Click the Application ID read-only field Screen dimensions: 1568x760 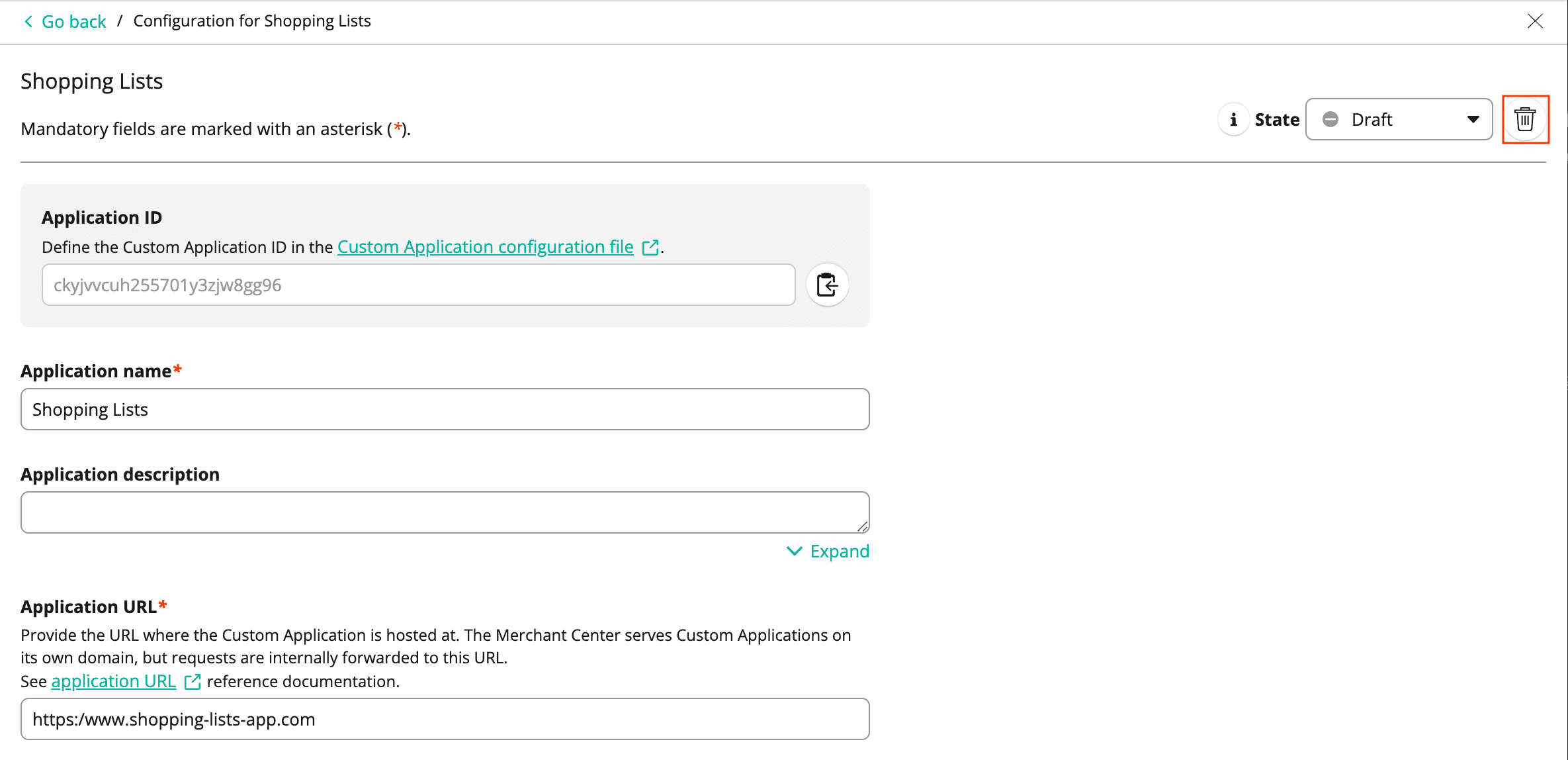click(x=418, y=285)
